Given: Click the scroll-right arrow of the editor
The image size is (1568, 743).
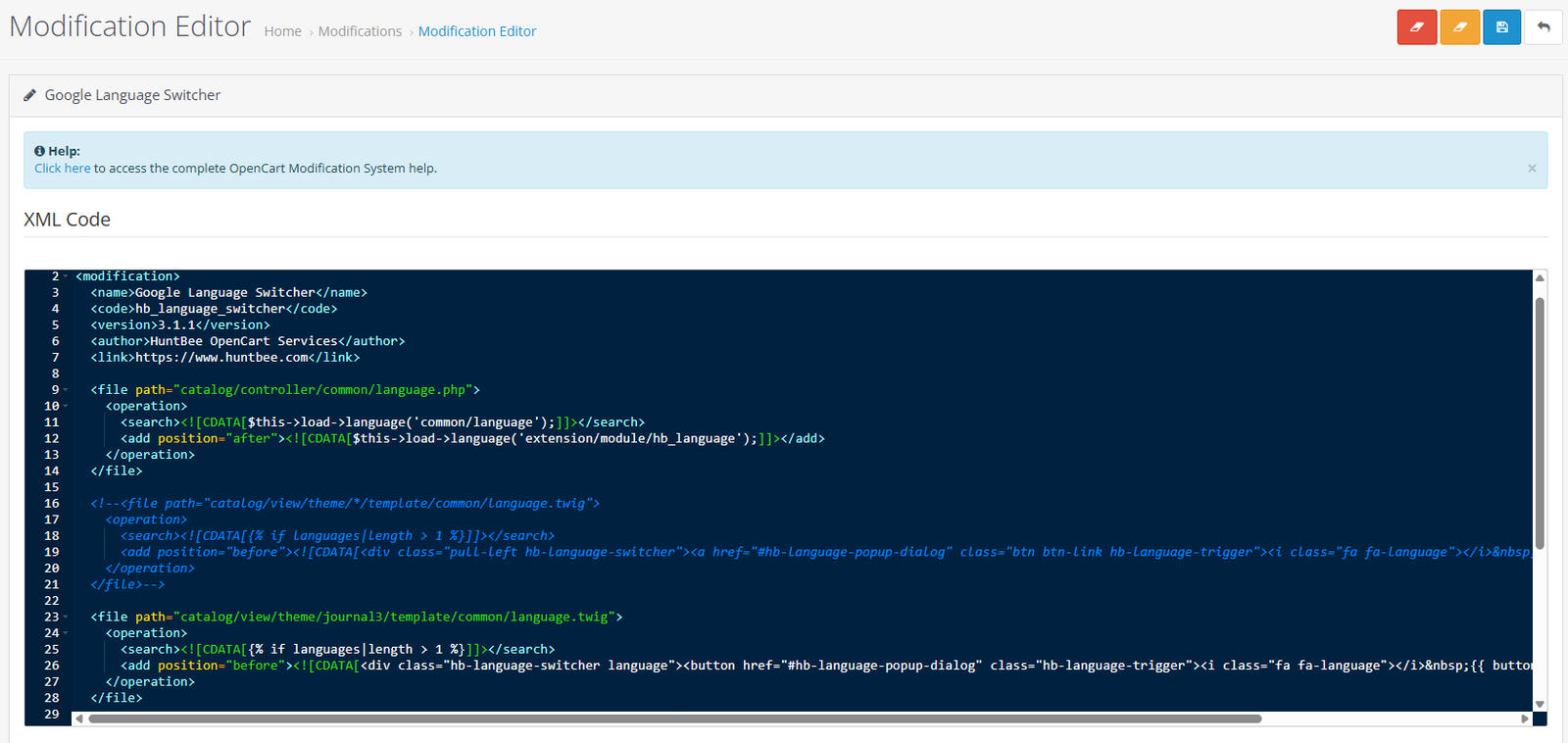Looking at the screenshot, I should click(x=1524, y=718).
